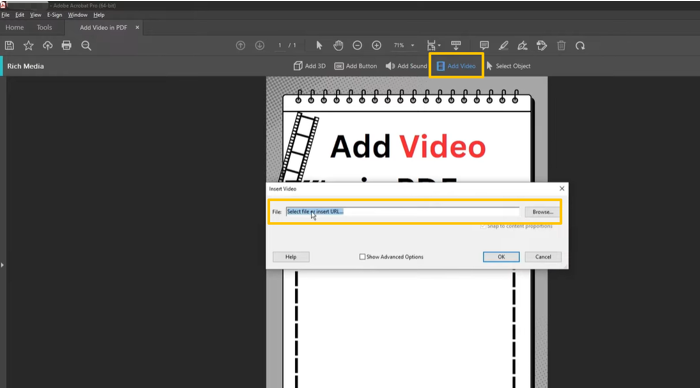Expand the left navigation pane arrow
This screenshot has width=700, height=388.
tap(2, 265)
